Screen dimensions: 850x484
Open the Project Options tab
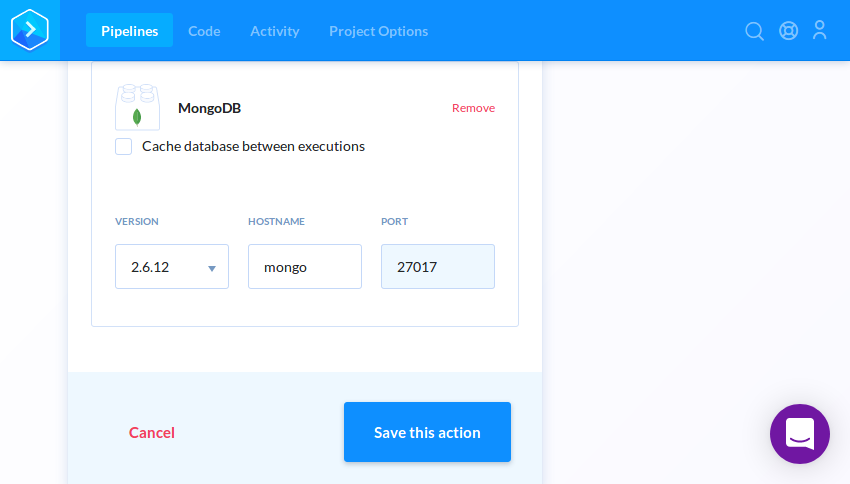click(378, 31)
